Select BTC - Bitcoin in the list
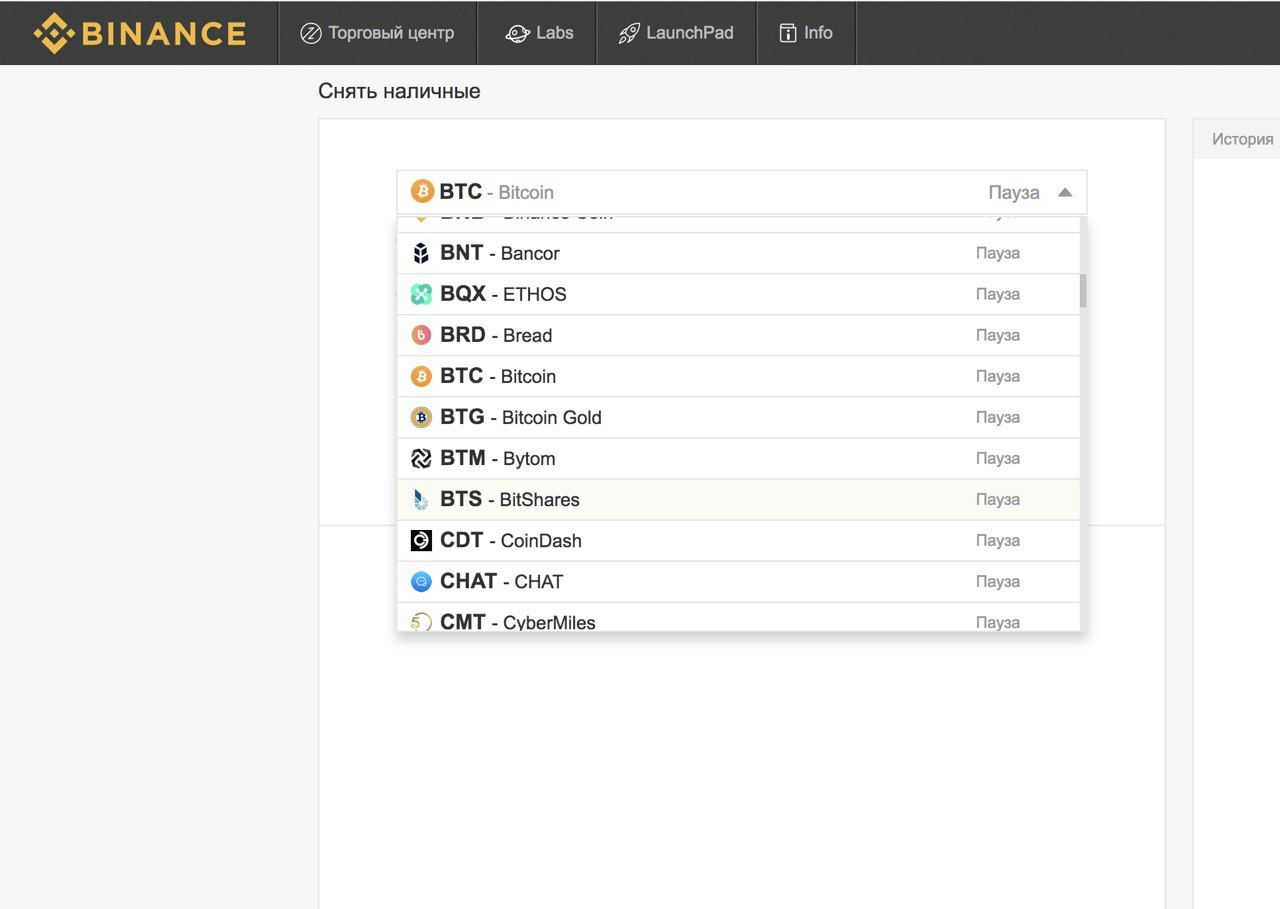This screenshot has height=909, width=1280. 738,376
